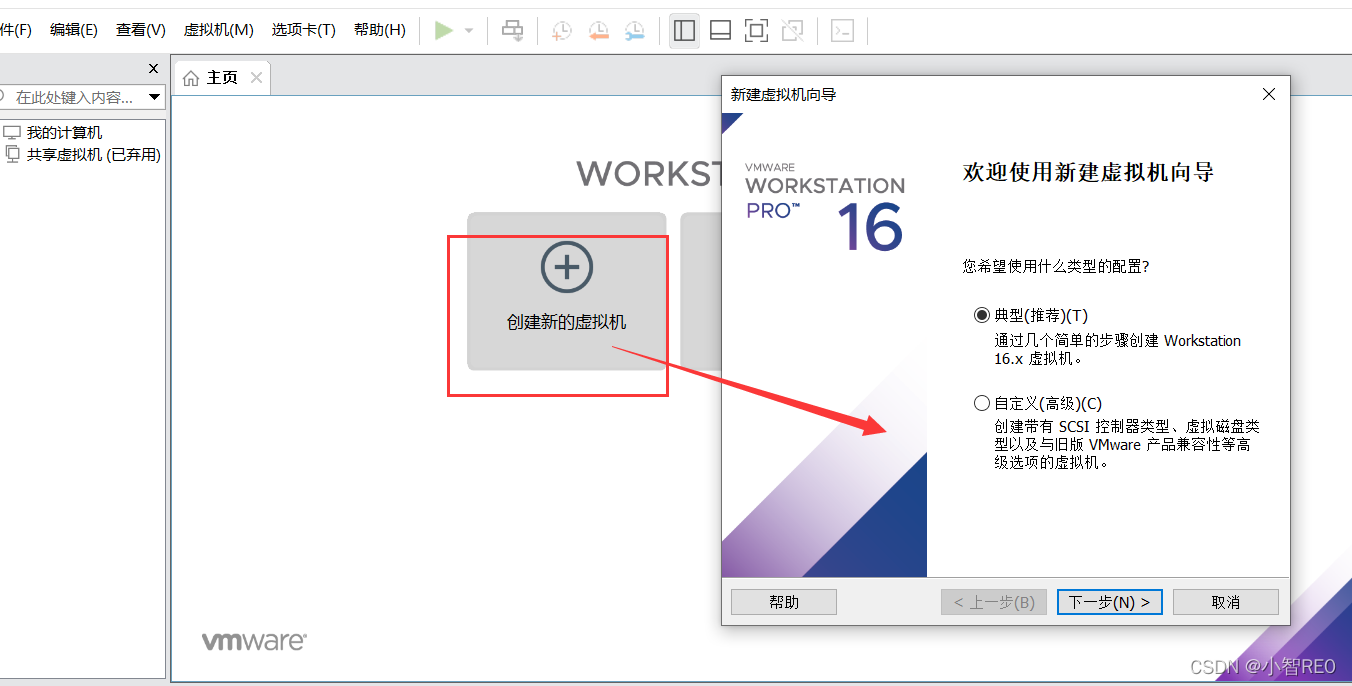Open the 选项卡(T) menu

click(304, 30)
